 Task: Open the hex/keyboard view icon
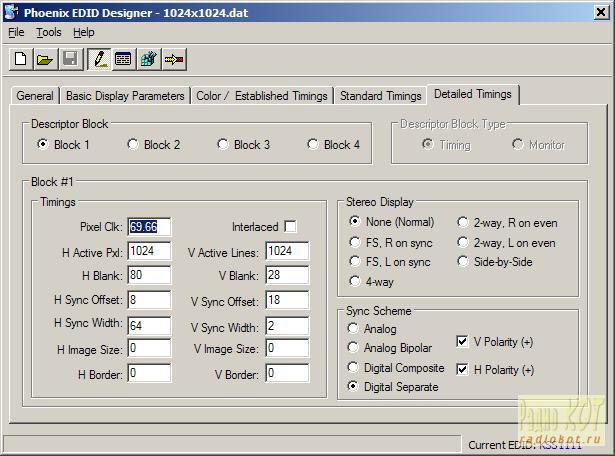pyautogui.click(x=124, y=59)
